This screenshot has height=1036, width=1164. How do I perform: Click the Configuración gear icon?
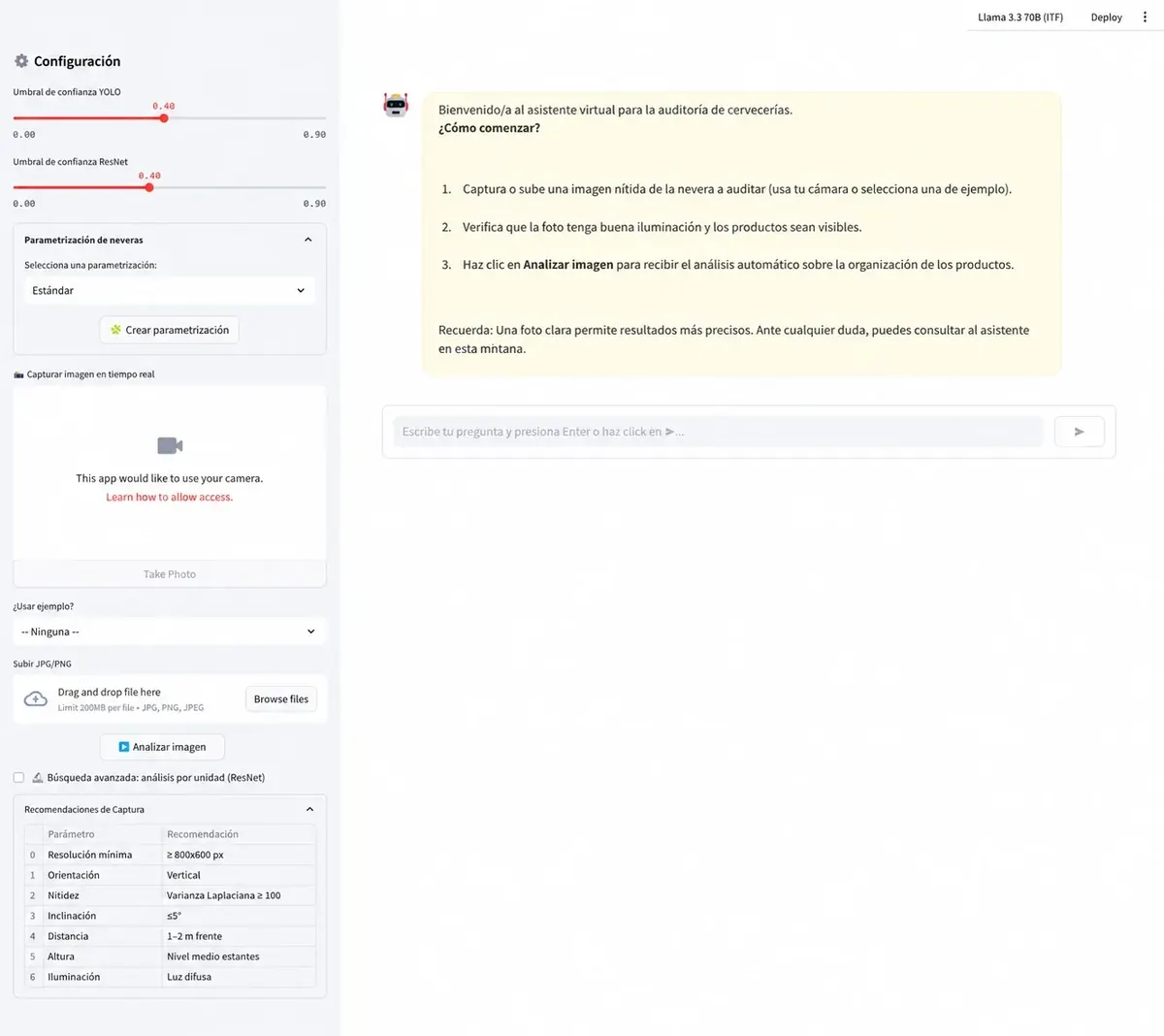coord(21,61)
